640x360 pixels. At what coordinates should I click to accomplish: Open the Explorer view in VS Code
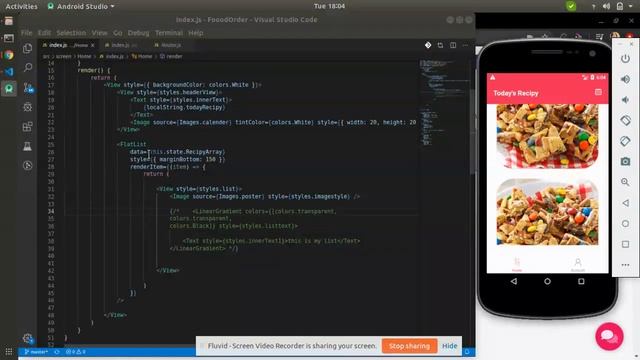coord(27,49)
